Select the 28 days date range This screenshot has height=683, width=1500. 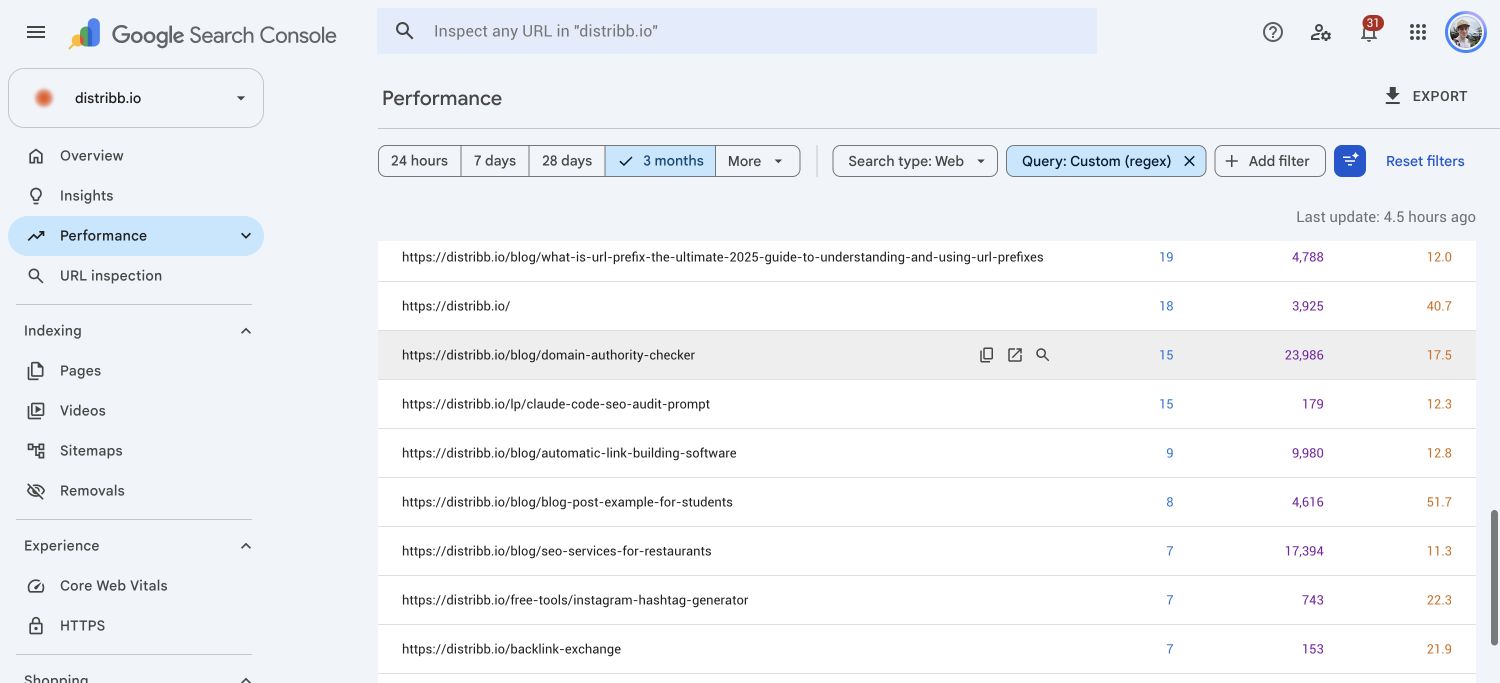click(x=567, y=161)
